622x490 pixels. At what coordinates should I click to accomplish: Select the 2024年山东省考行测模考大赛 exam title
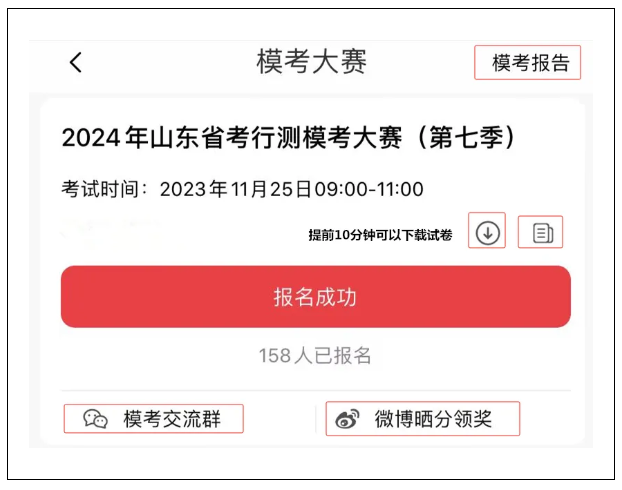coord(232,138)
